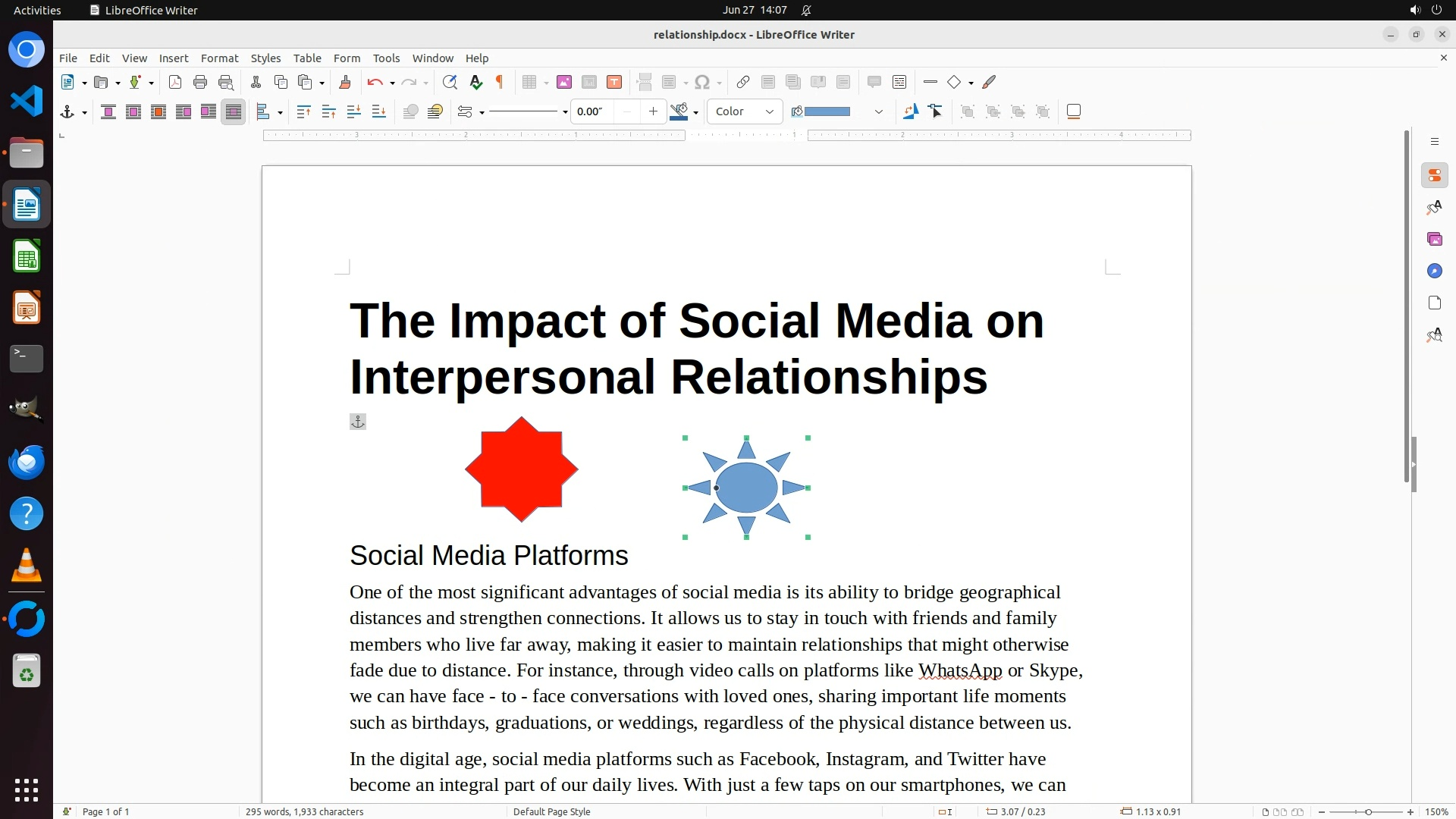Click the Clone Formatting paintbrush icon

(344, 82)
